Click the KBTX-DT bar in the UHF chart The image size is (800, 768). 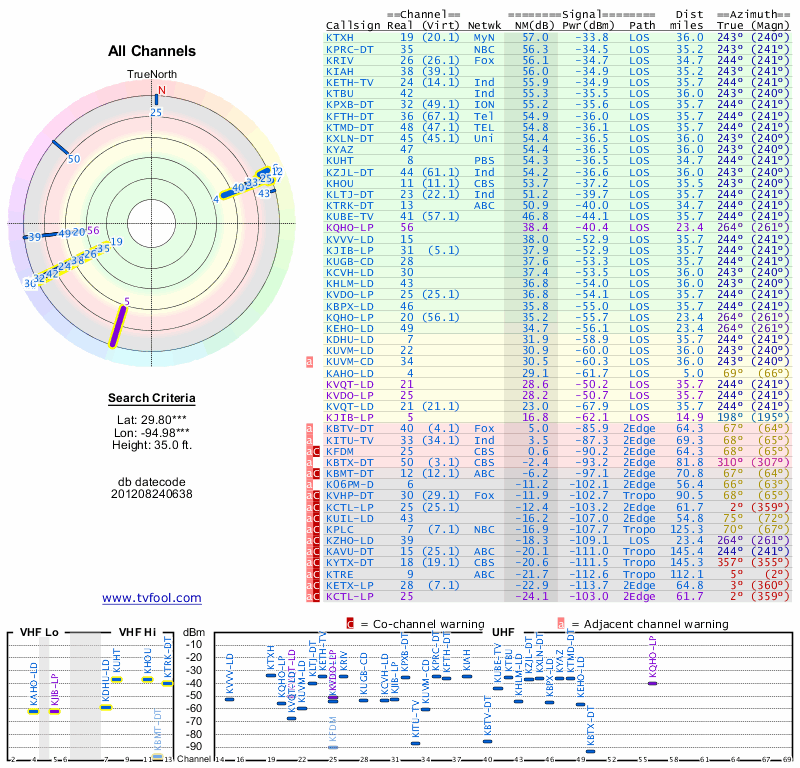[589, 750]
